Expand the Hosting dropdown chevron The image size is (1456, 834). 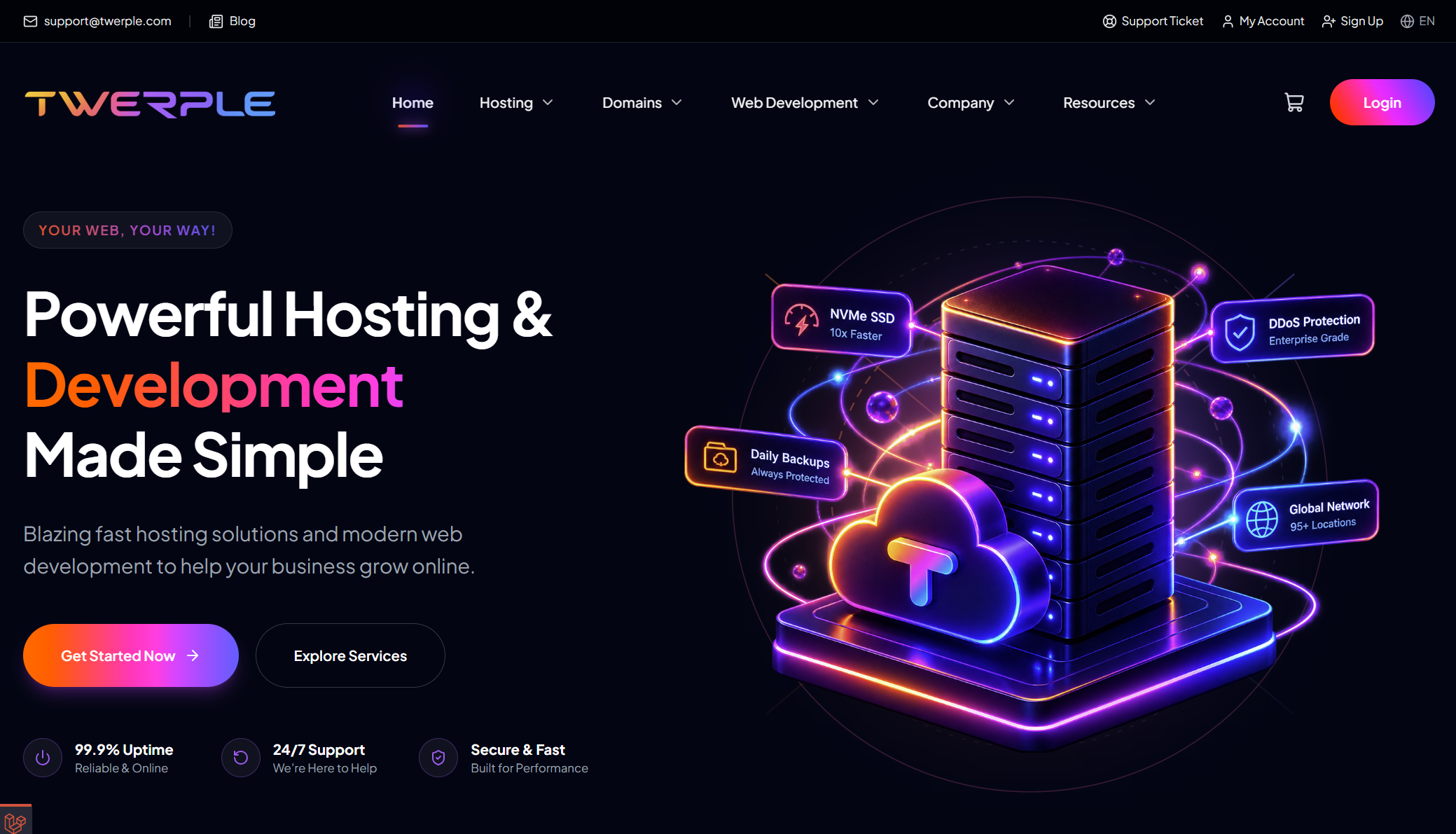pos(548,103)
